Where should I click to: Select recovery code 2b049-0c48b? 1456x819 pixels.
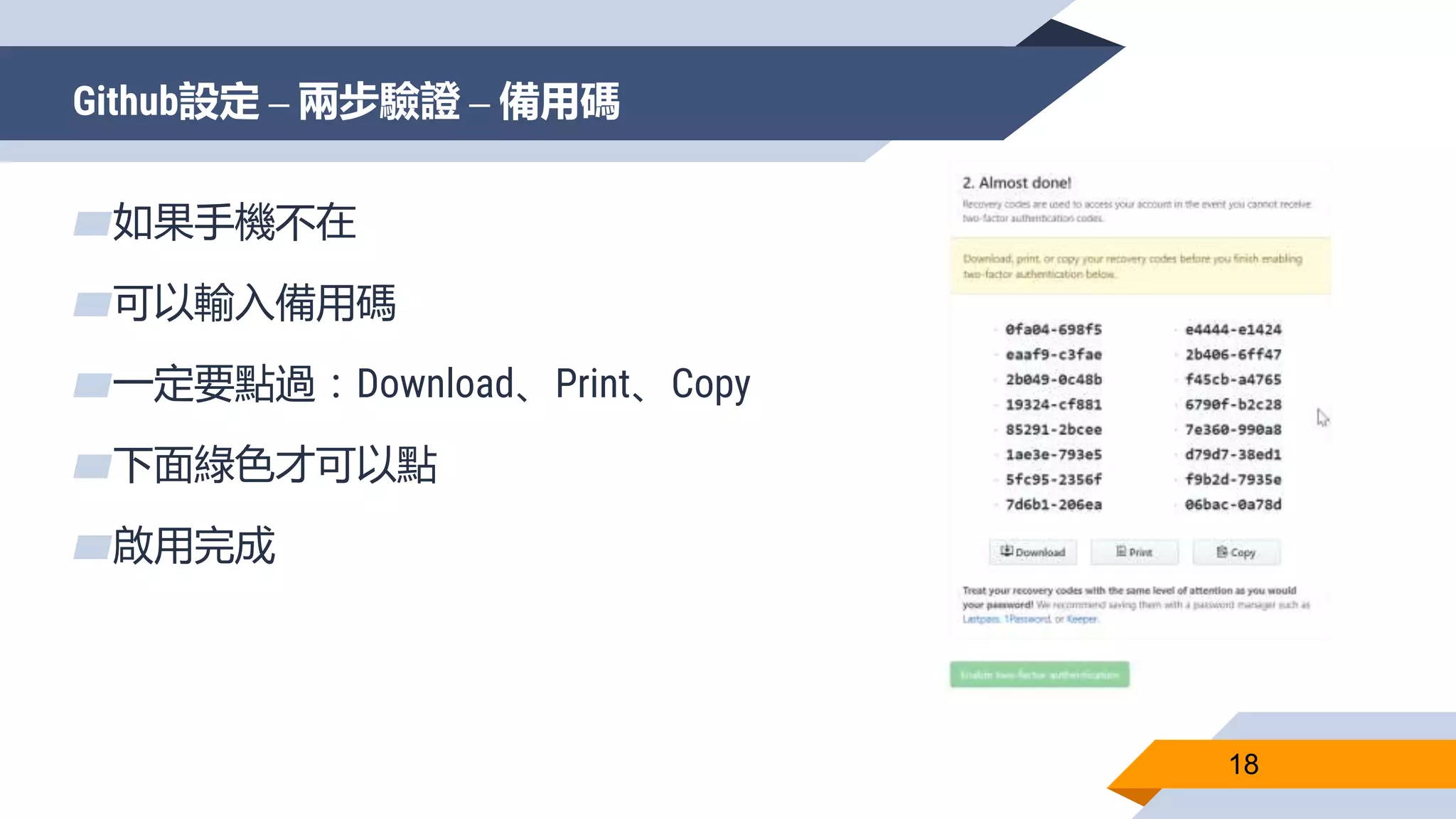coord(1054,380)
